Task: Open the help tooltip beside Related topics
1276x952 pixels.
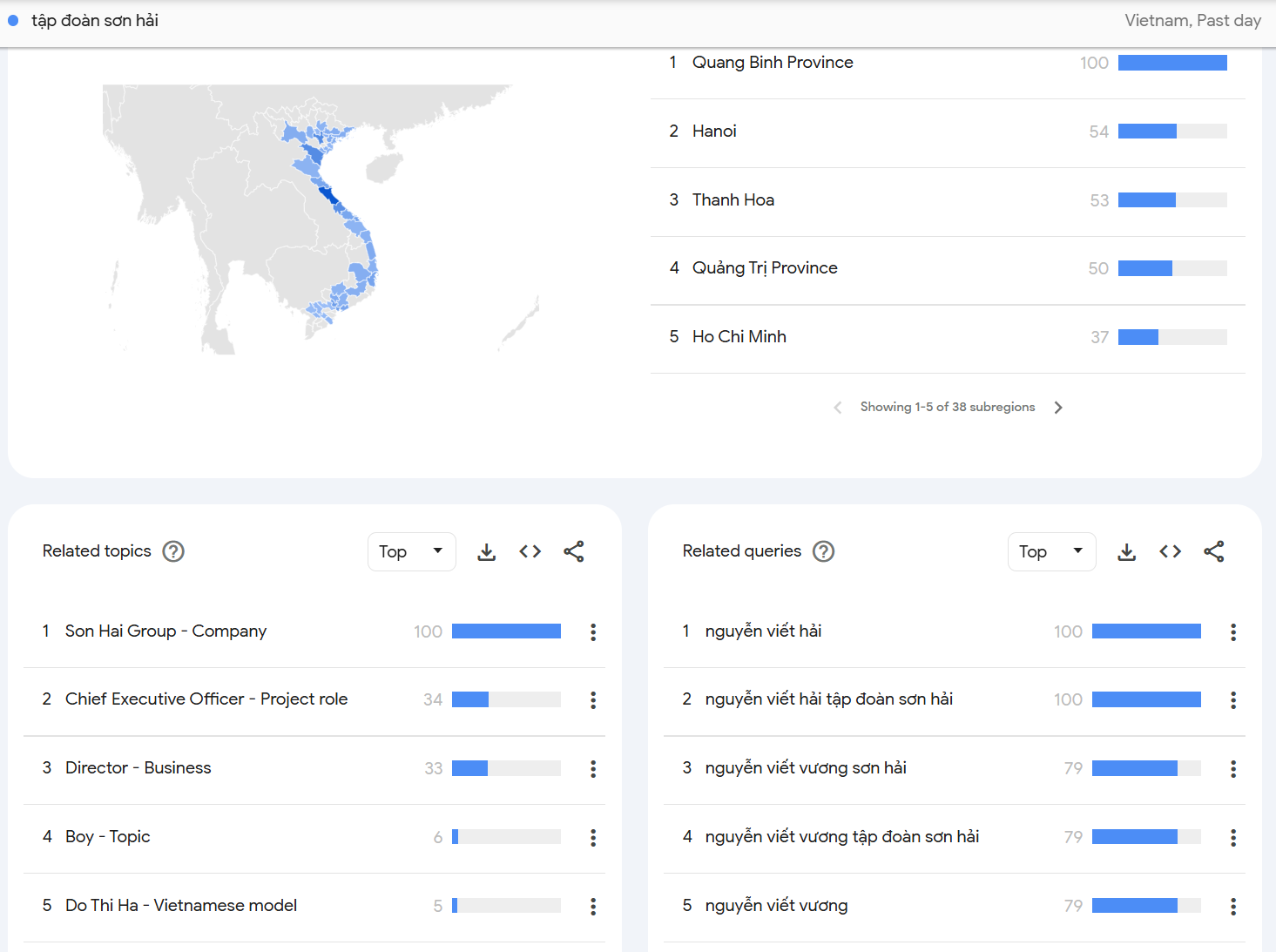Action: tap(173, 550)
